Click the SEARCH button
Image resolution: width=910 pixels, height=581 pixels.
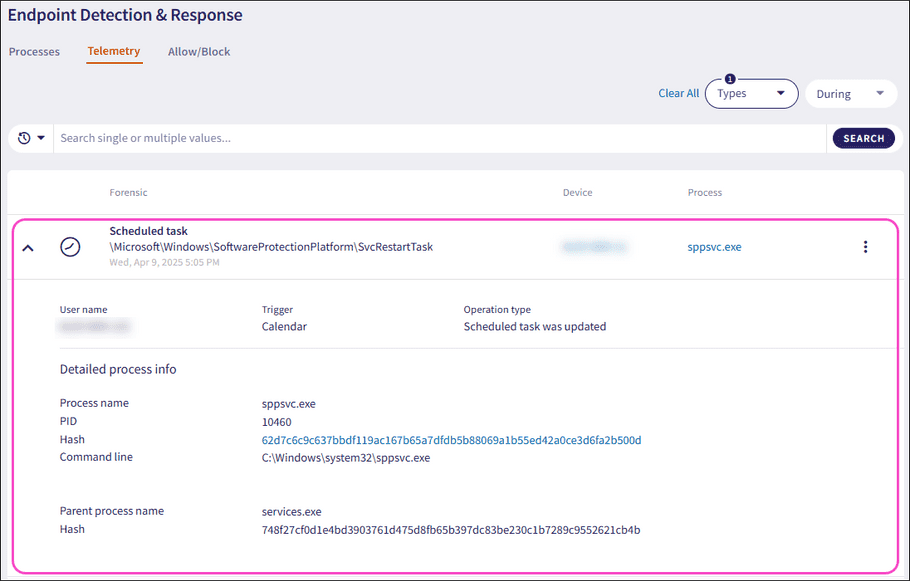point(864,138)
